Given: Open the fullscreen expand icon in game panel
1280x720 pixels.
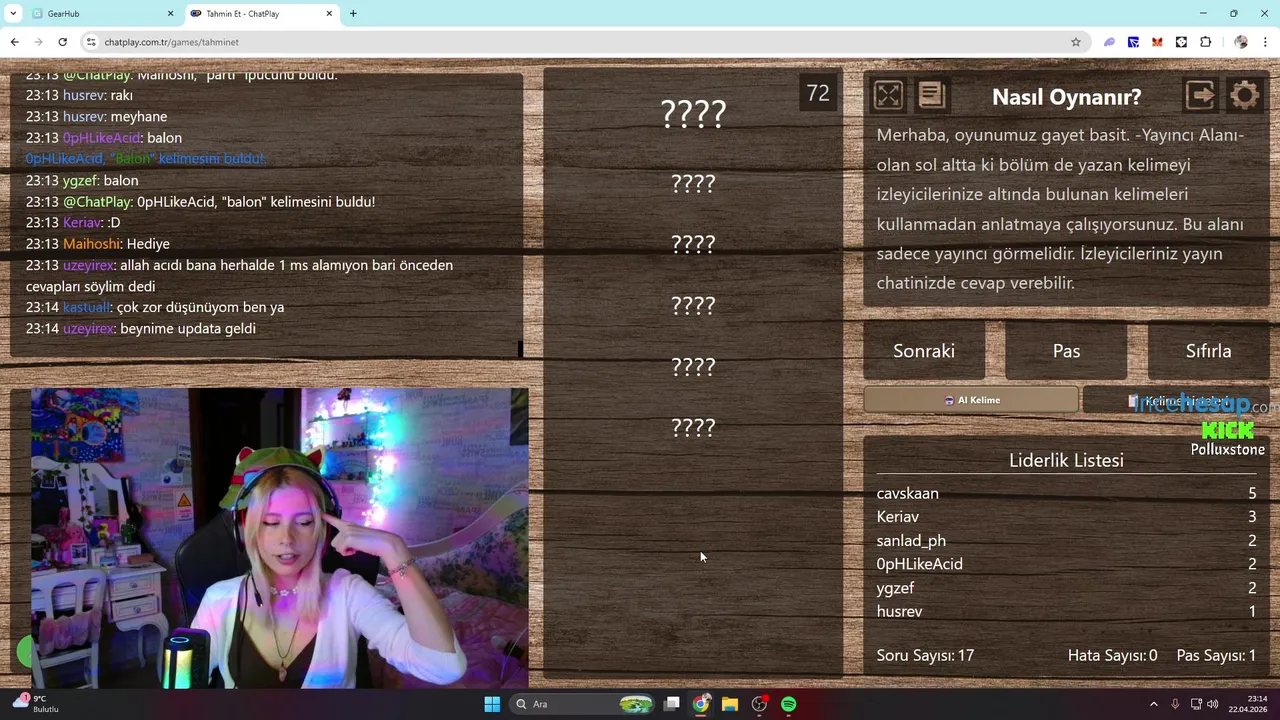Looking at the screenshot, I should pos(888,95).
